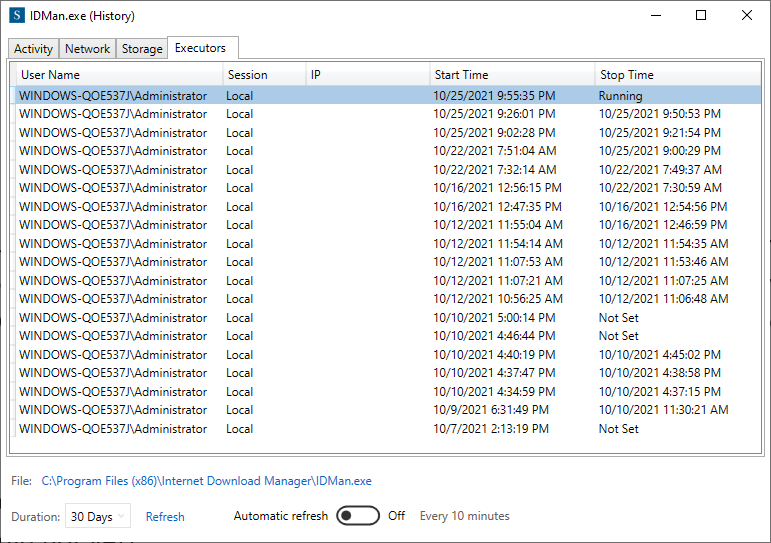
Task: Click stop time 10/10/2021 4:38:58 PM
Action: pyautogui.click(x=659, y=373)
